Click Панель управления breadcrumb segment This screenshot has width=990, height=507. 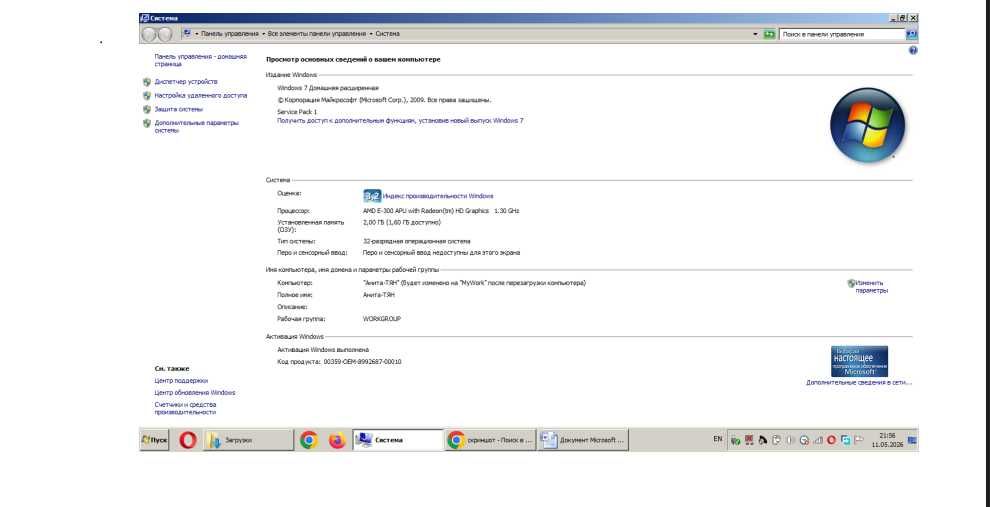[x=230, y=34]
